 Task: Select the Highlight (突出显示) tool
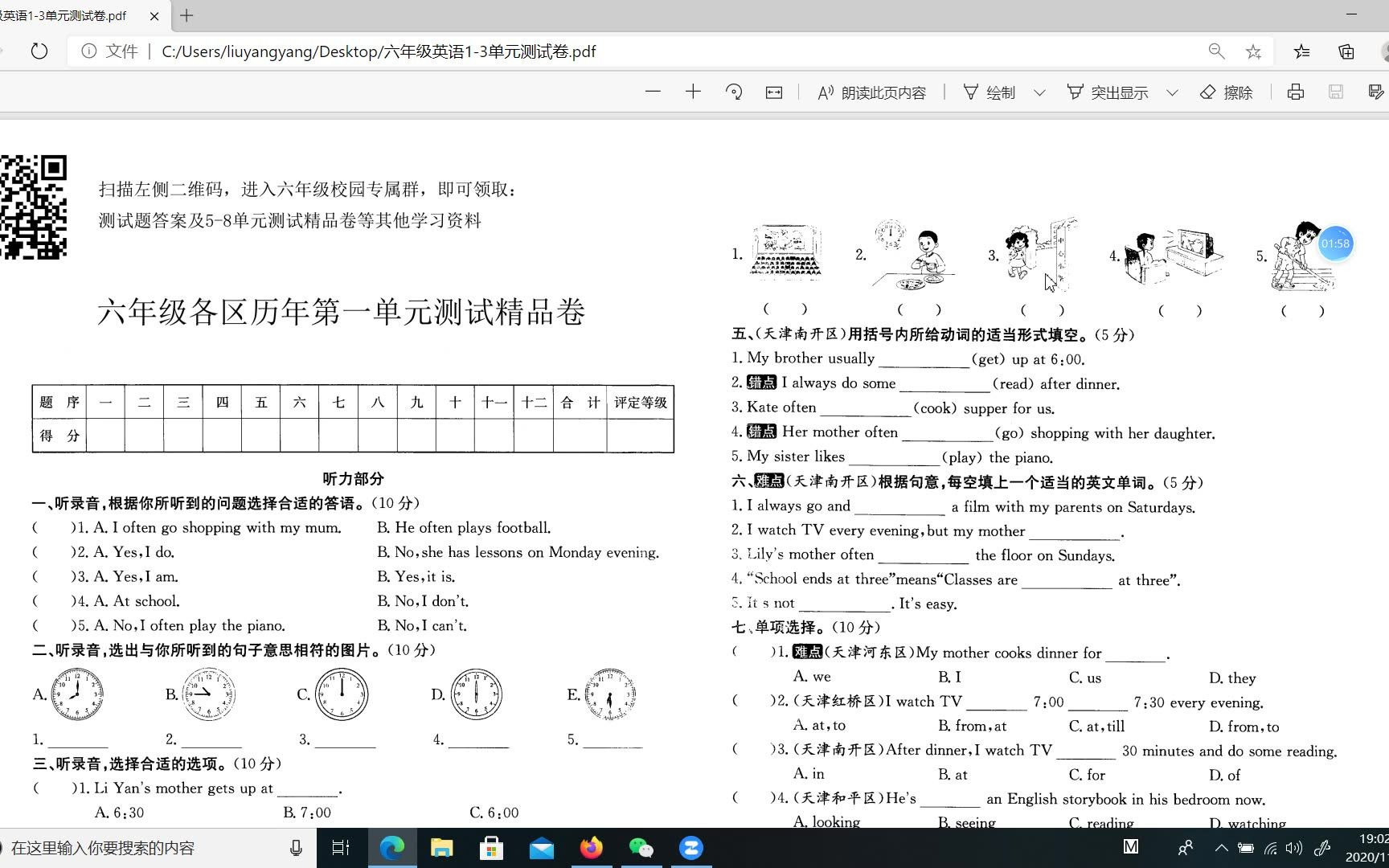1108,92
